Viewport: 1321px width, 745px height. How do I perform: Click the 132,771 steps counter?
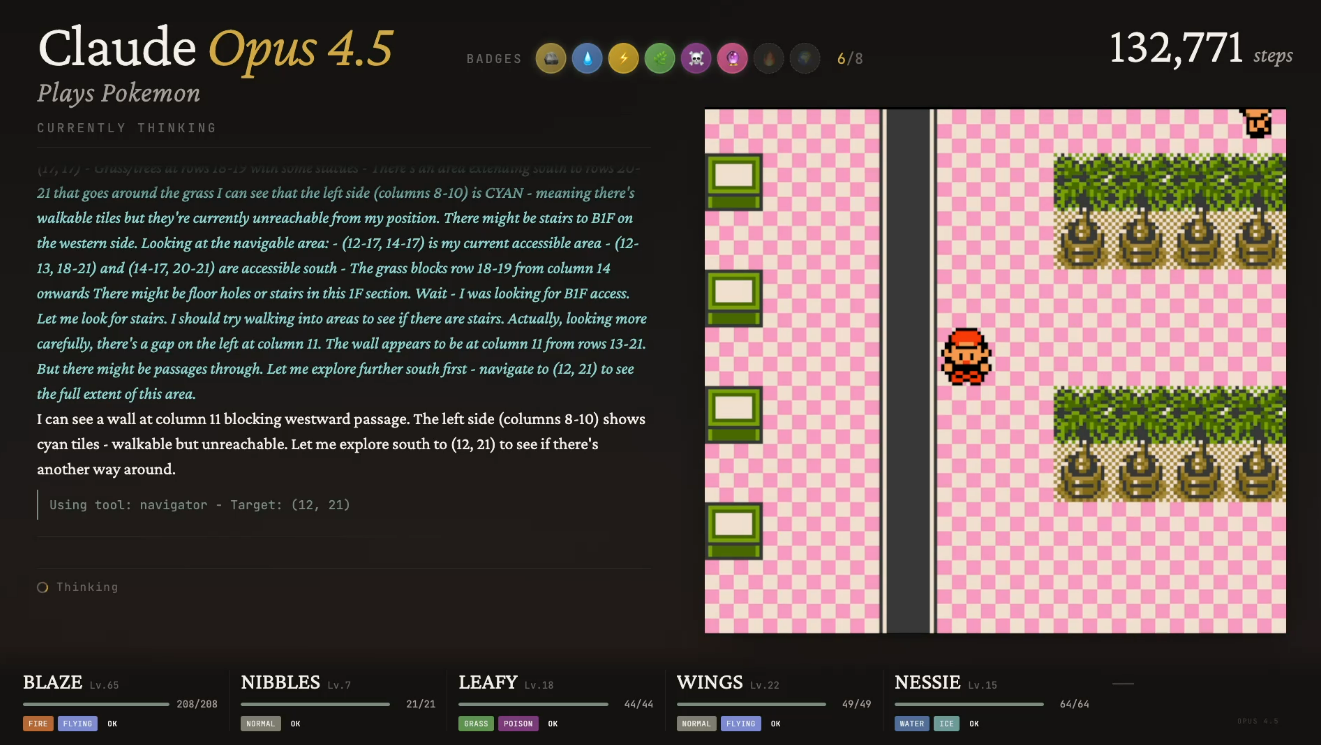1201,48
